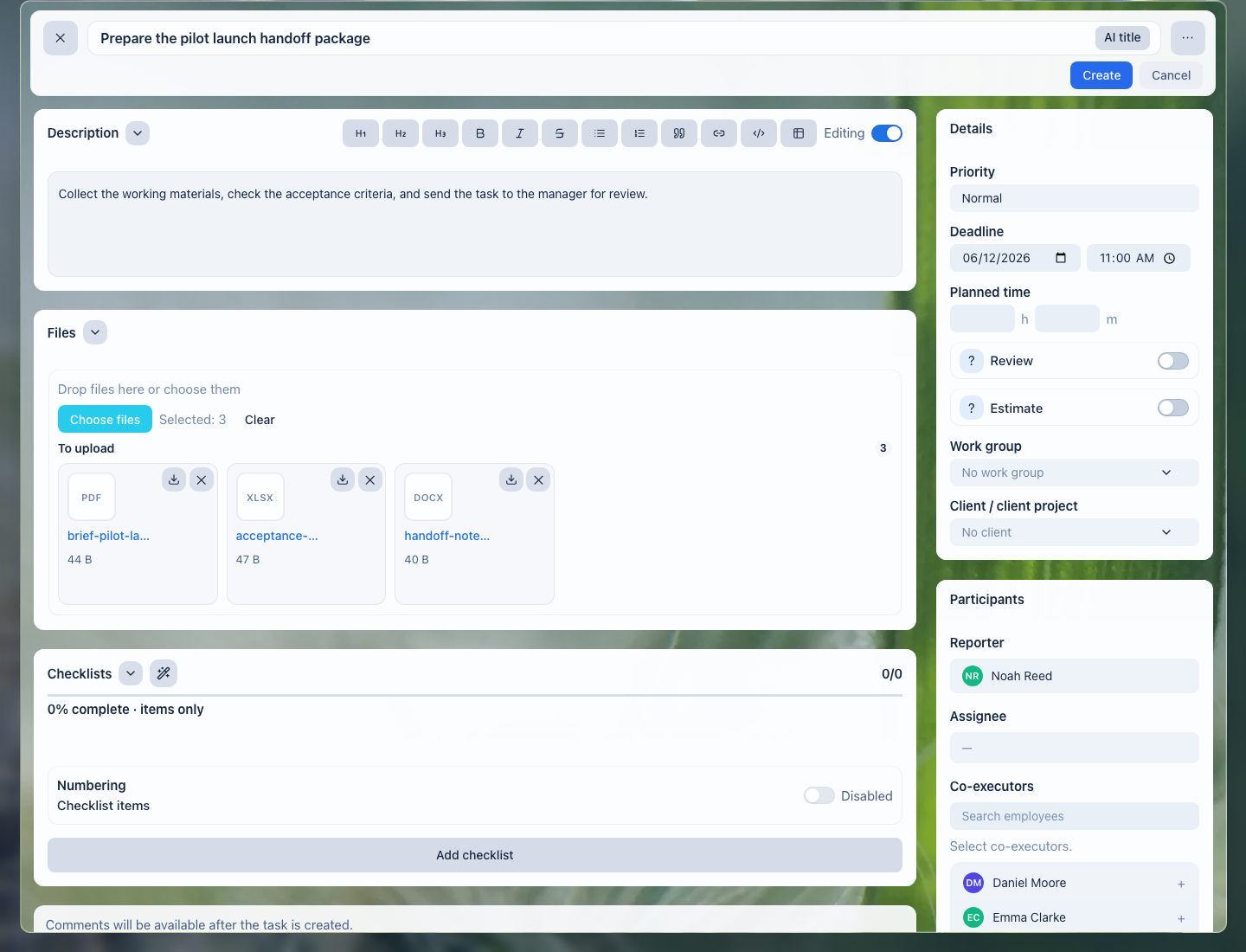Turn off description Editing mode

(887, 133)
